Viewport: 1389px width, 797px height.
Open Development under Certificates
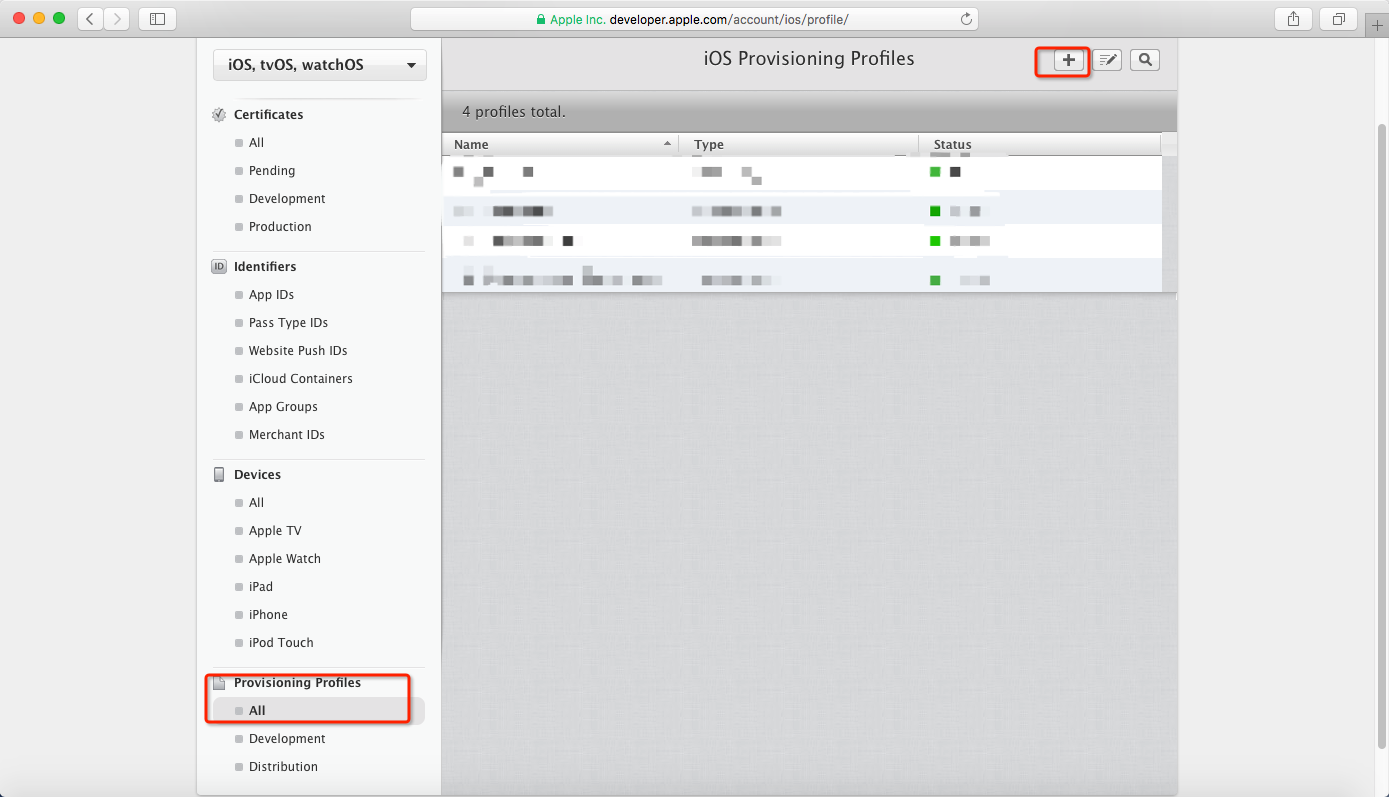[287, 199]
